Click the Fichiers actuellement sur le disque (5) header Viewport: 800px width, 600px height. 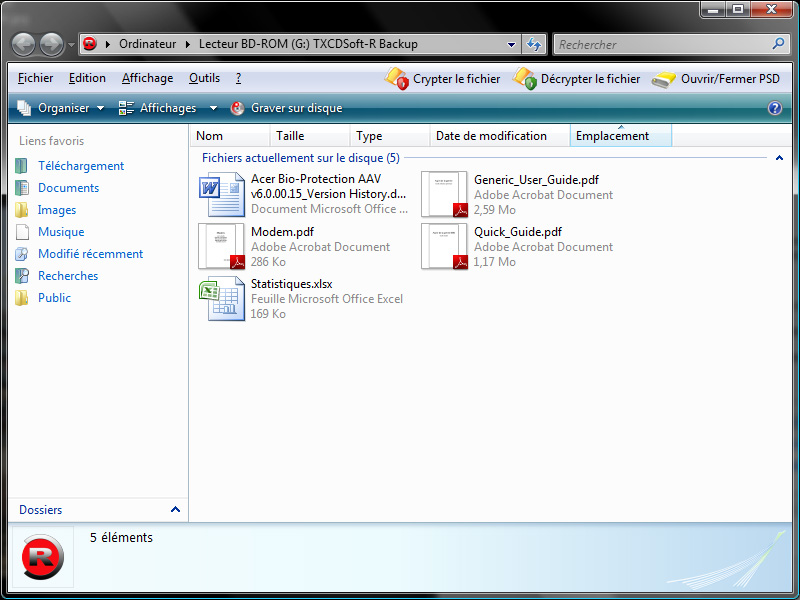pyautogui.click(x=301, y=158)
